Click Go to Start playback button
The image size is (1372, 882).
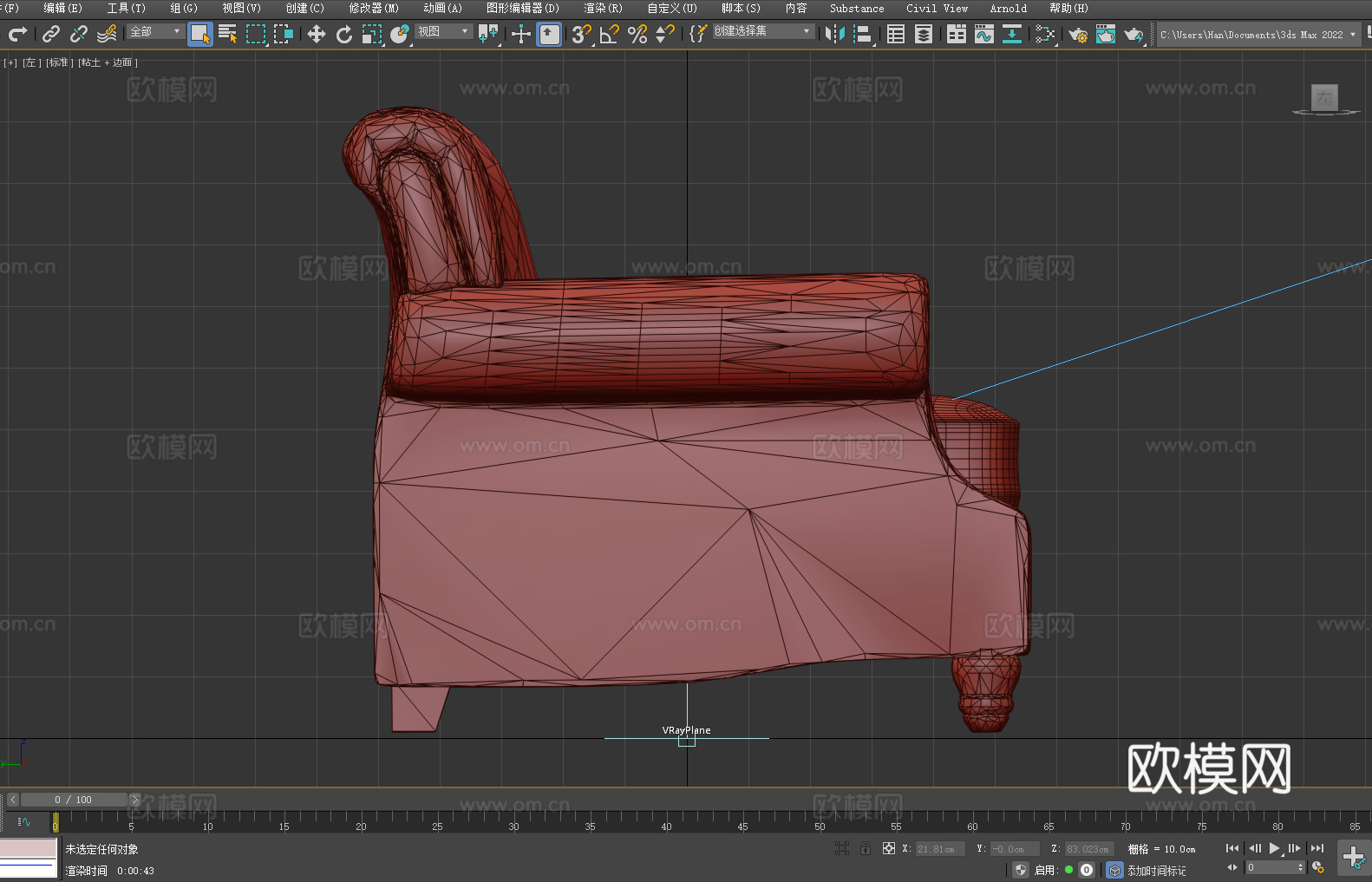pyautogui.click(x=1232, y=848)
